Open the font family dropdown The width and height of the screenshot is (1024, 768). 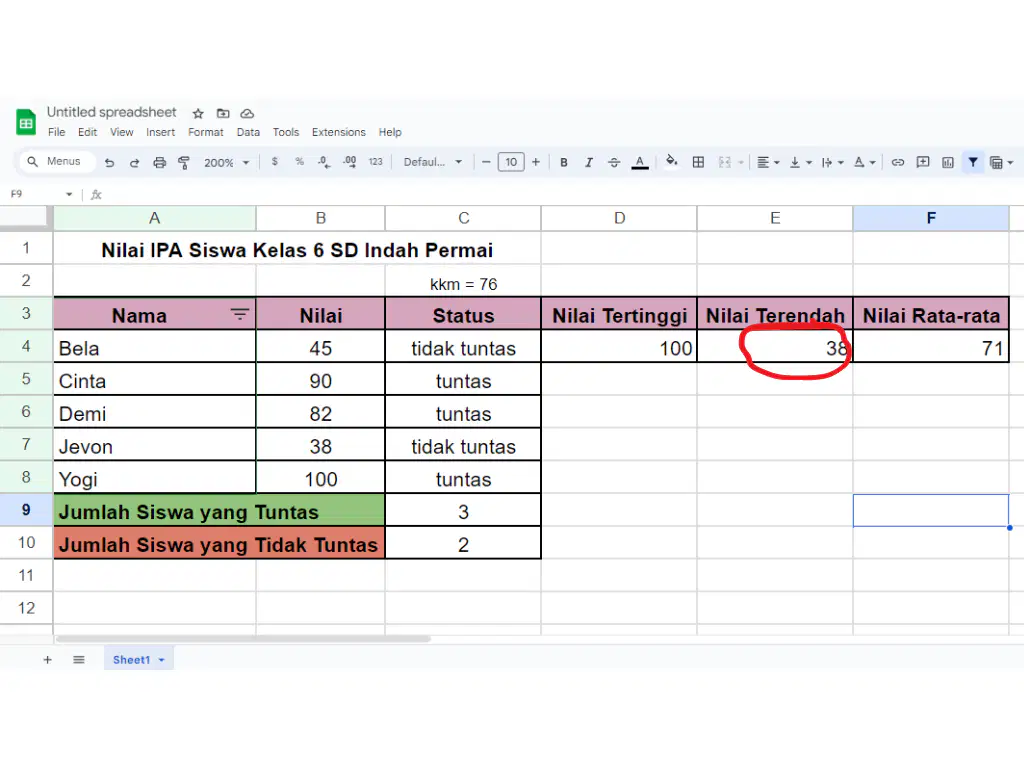pos(433,162)
